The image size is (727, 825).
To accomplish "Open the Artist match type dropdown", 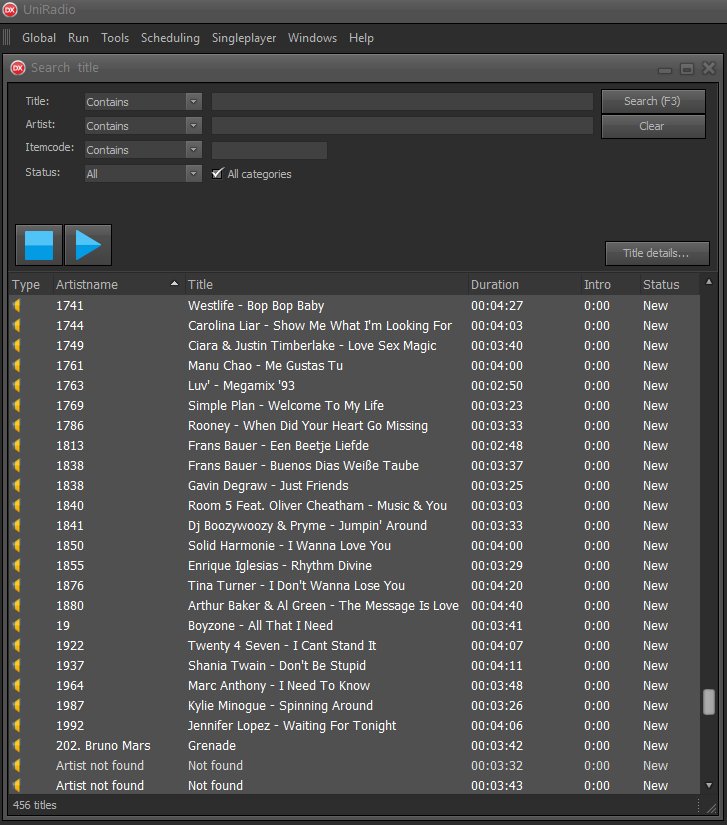I will tap(193, 126).
